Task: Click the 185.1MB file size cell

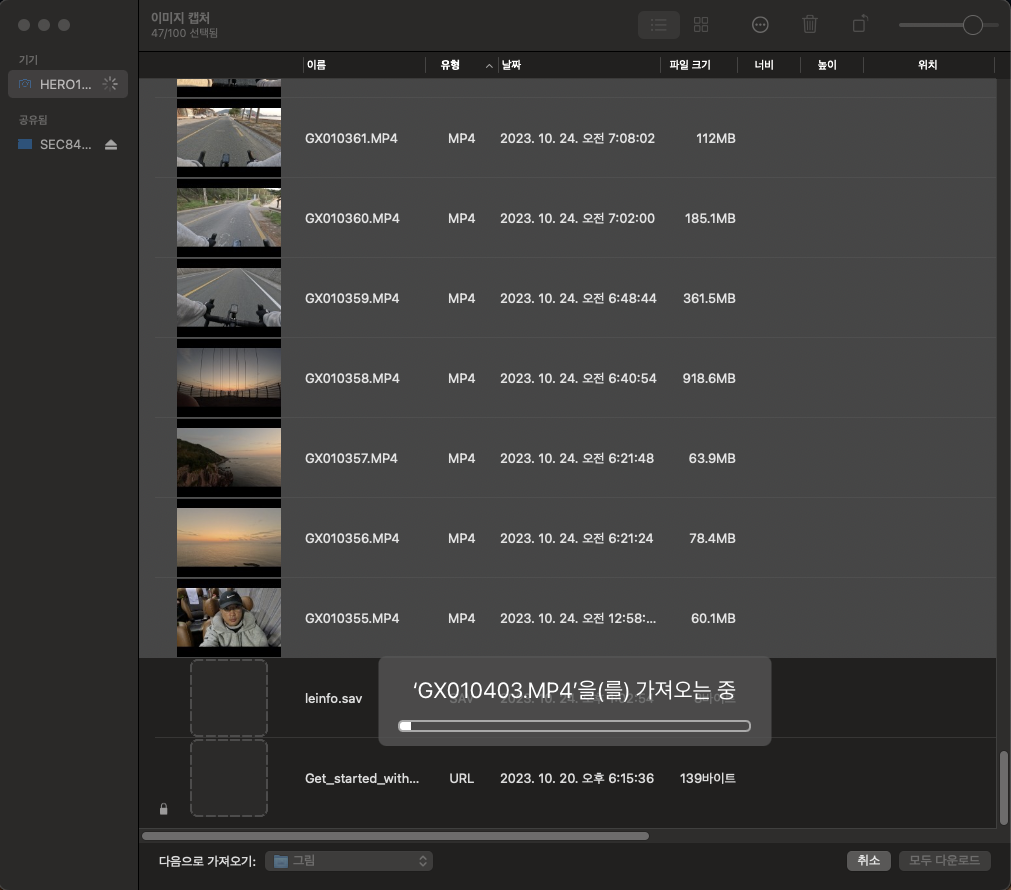Action: click(710, 218)
